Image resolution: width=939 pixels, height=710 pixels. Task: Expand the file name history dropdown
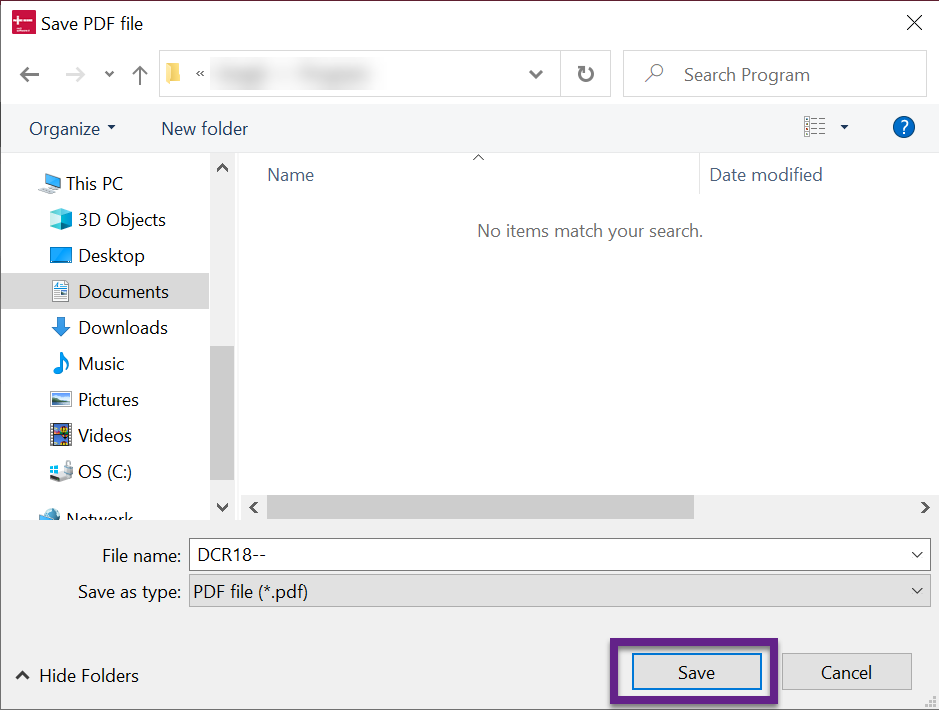918,554
